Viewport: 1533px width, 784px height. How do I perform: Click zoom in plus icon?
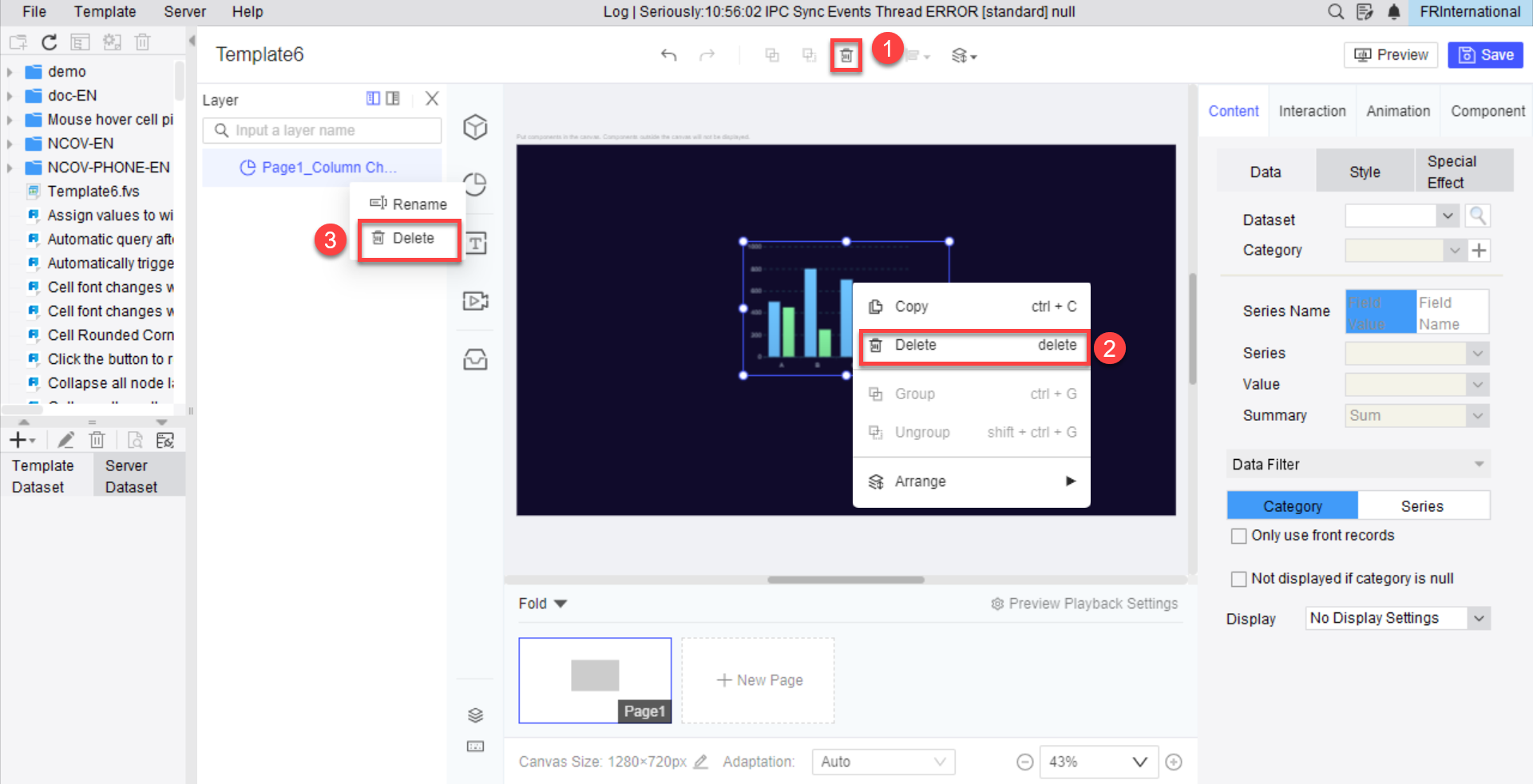click(x=1174, y=762)
